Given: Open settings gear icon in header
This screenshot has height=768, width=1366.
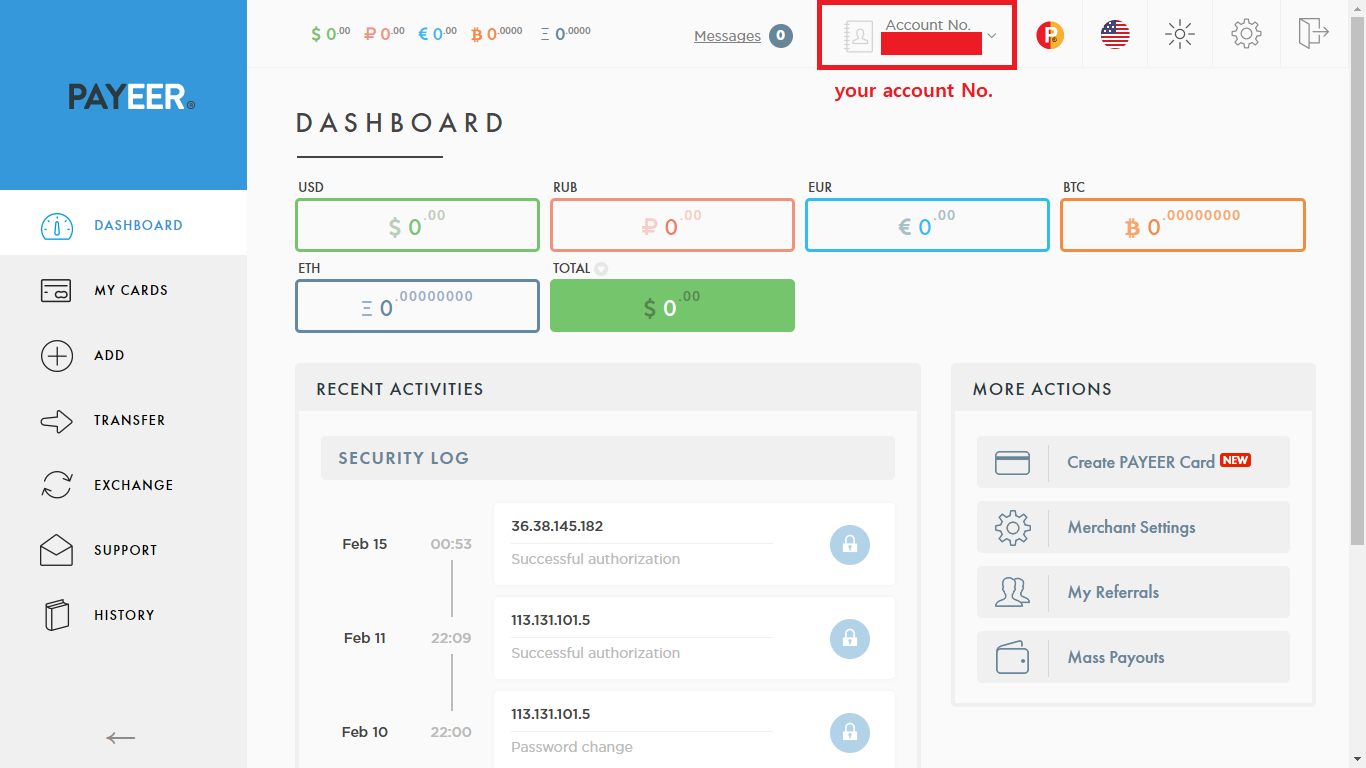Looking at the screenshot, I should point(1246,34).
